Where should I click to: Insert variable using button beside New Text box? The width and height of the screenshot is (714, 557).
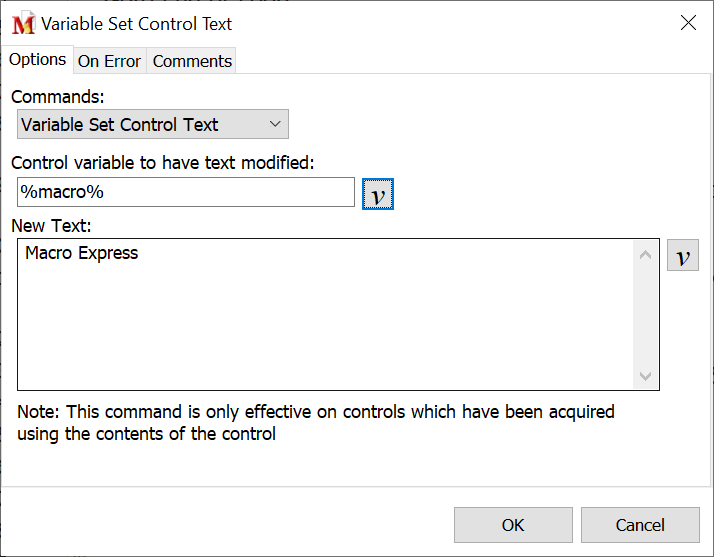(682, 256)
